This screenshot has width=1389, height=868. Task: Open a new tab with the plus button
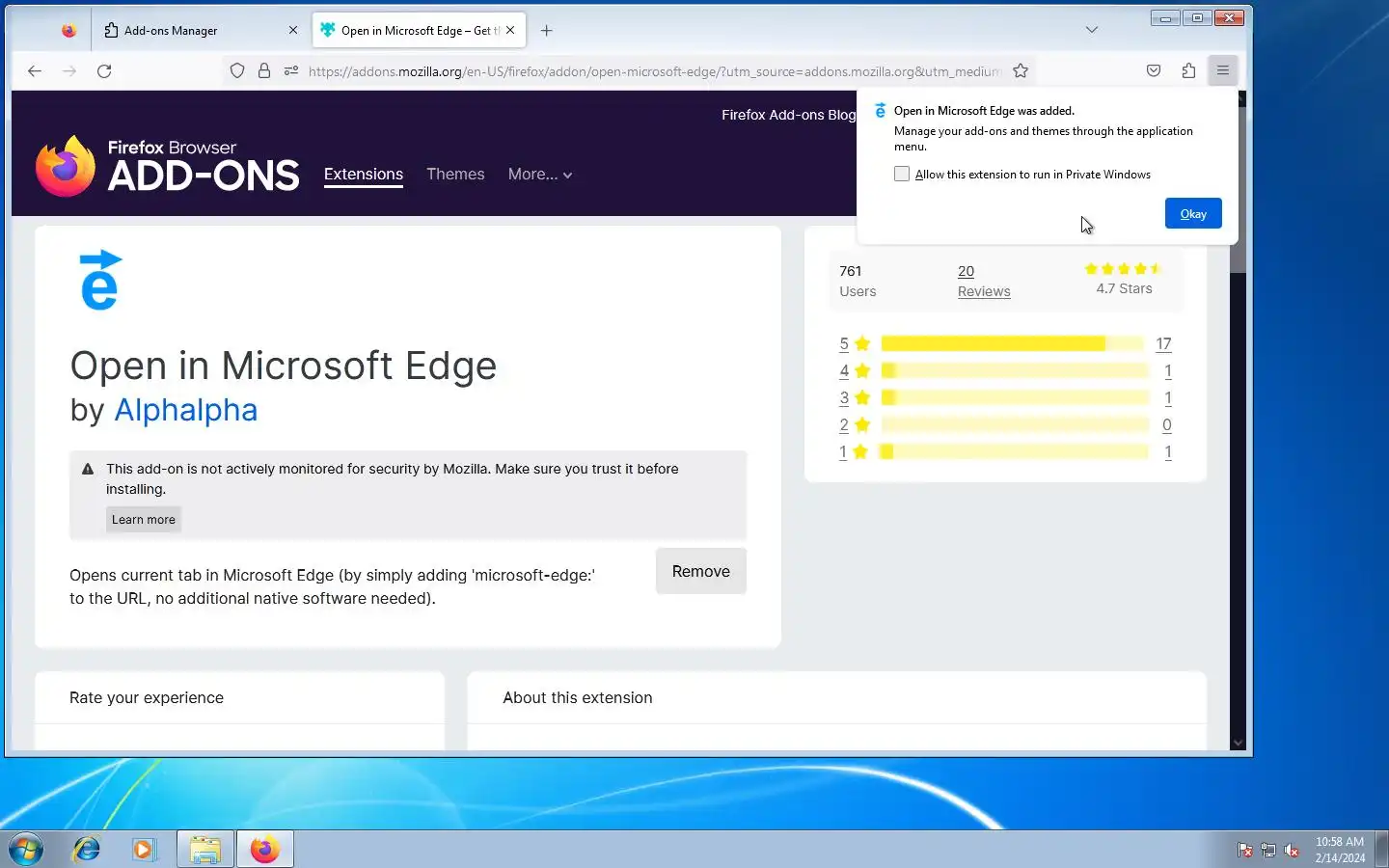pyautogui.click(x=546, y=30)
